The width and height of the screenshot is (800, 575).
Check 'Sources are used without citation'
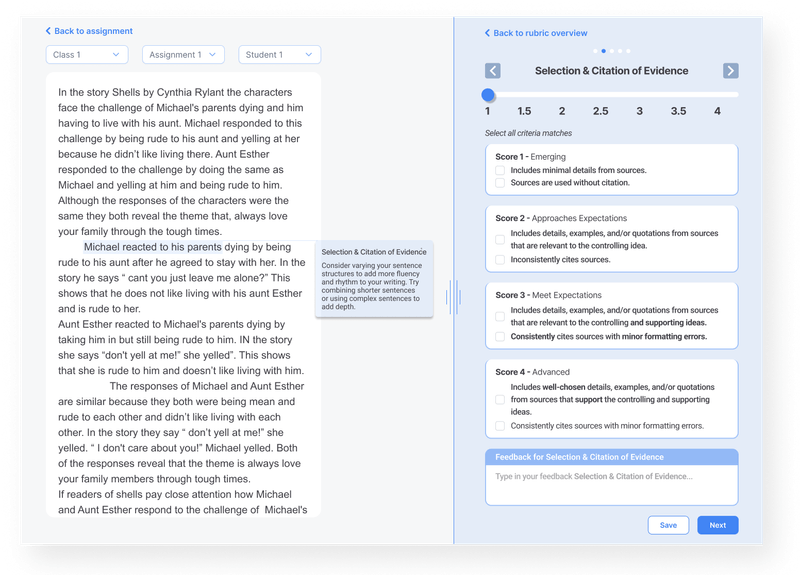pos(500,183)
